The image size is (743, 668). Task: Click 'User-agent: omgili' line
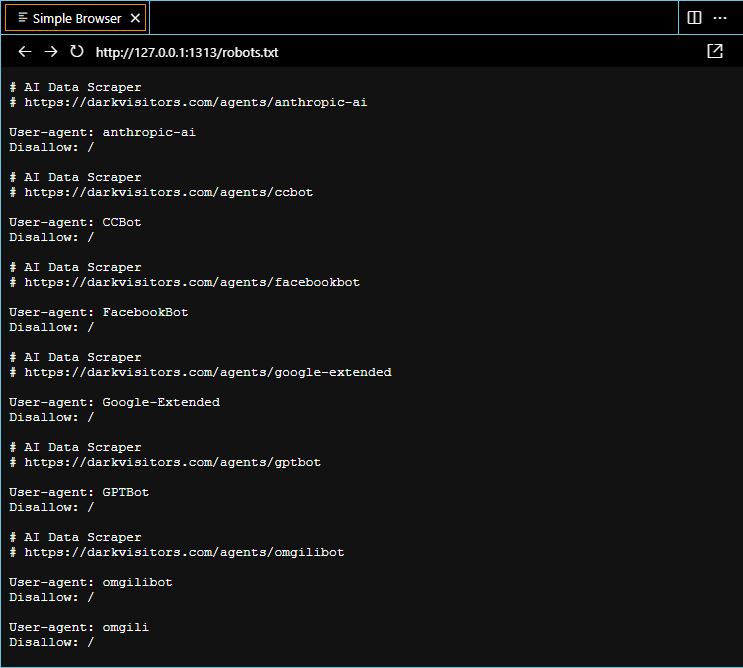click(79, 627)
